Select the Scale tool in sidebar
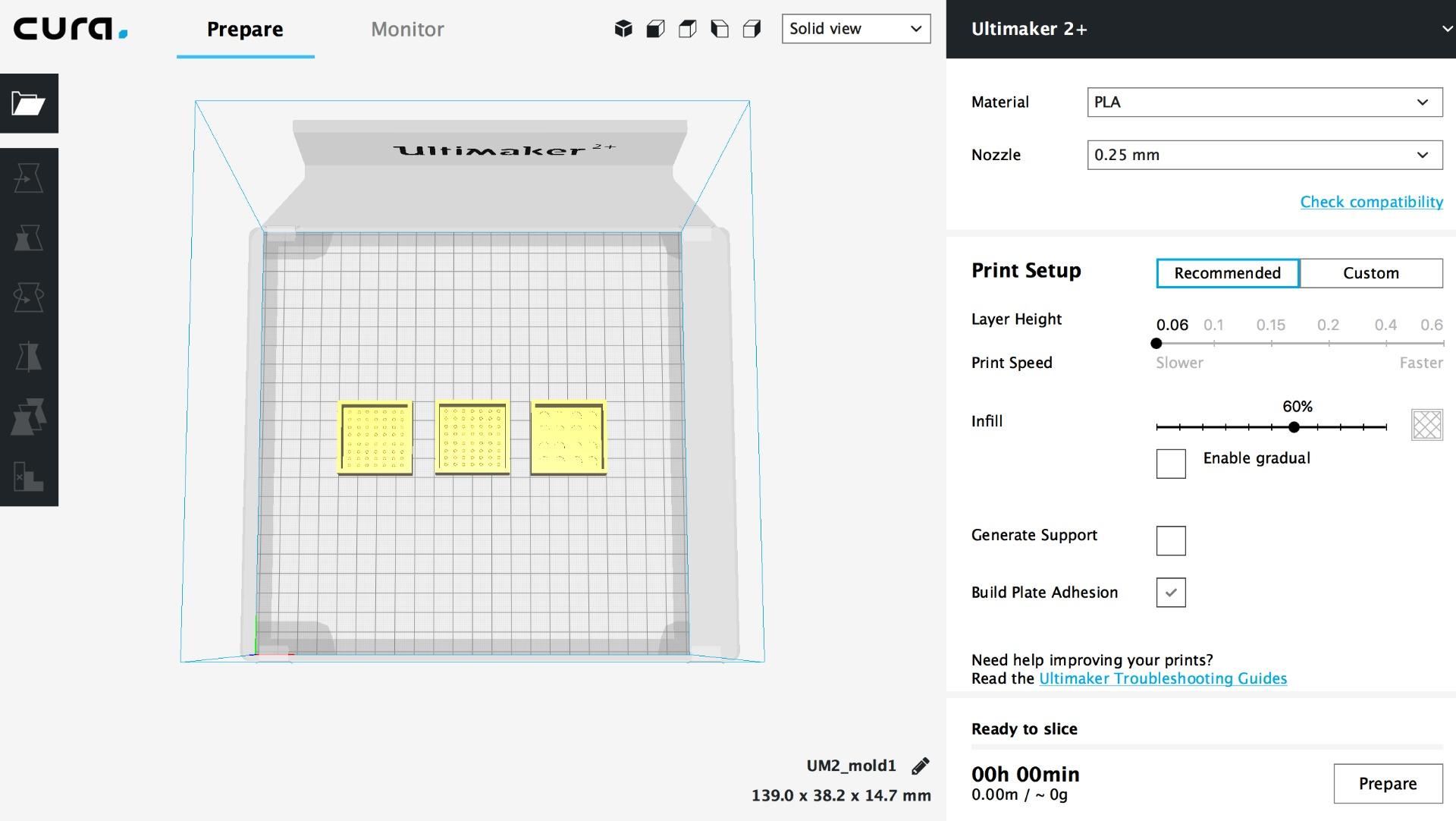Image resolution: width=1456 pixels, height=821 pixels. coord(29,238)
